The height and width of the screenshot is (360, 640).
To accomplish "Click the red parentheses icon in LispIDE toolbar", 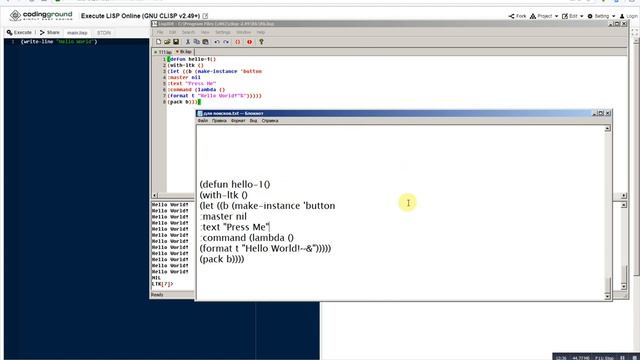I will (238, 42).
